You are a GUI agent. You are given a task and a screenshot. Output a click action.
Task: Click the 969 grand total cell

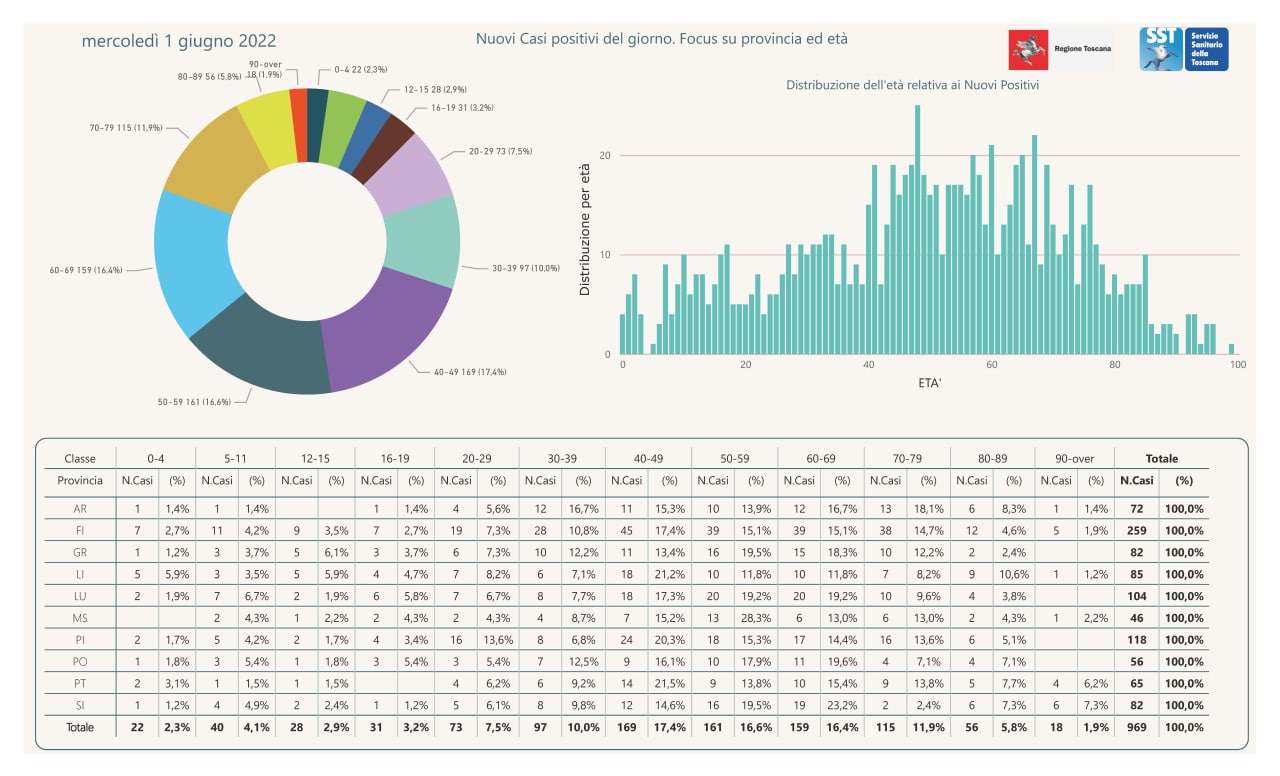click(1136, 727)
